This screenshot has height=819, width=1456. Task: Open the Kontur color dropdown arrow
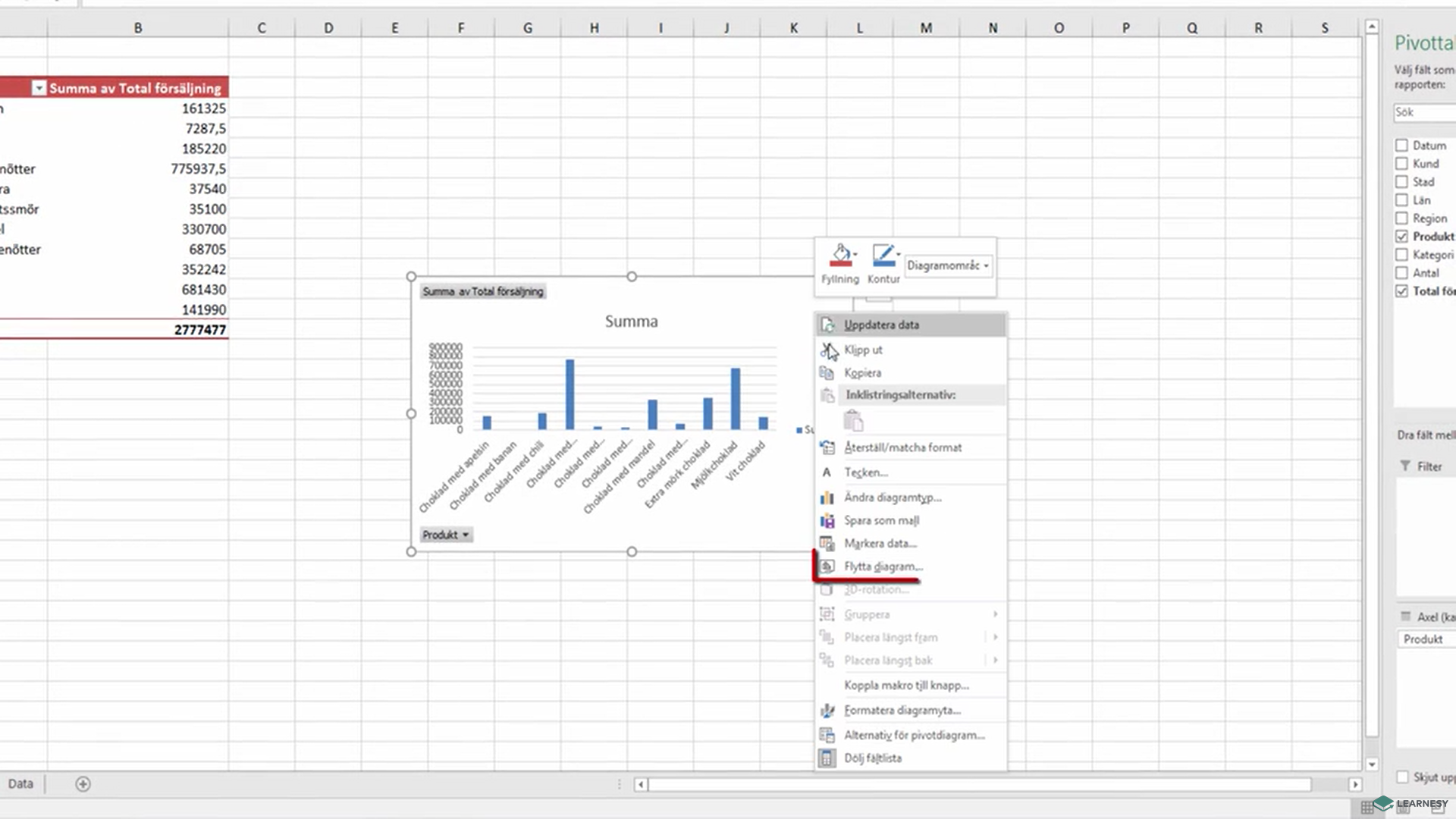coord(899,254)
